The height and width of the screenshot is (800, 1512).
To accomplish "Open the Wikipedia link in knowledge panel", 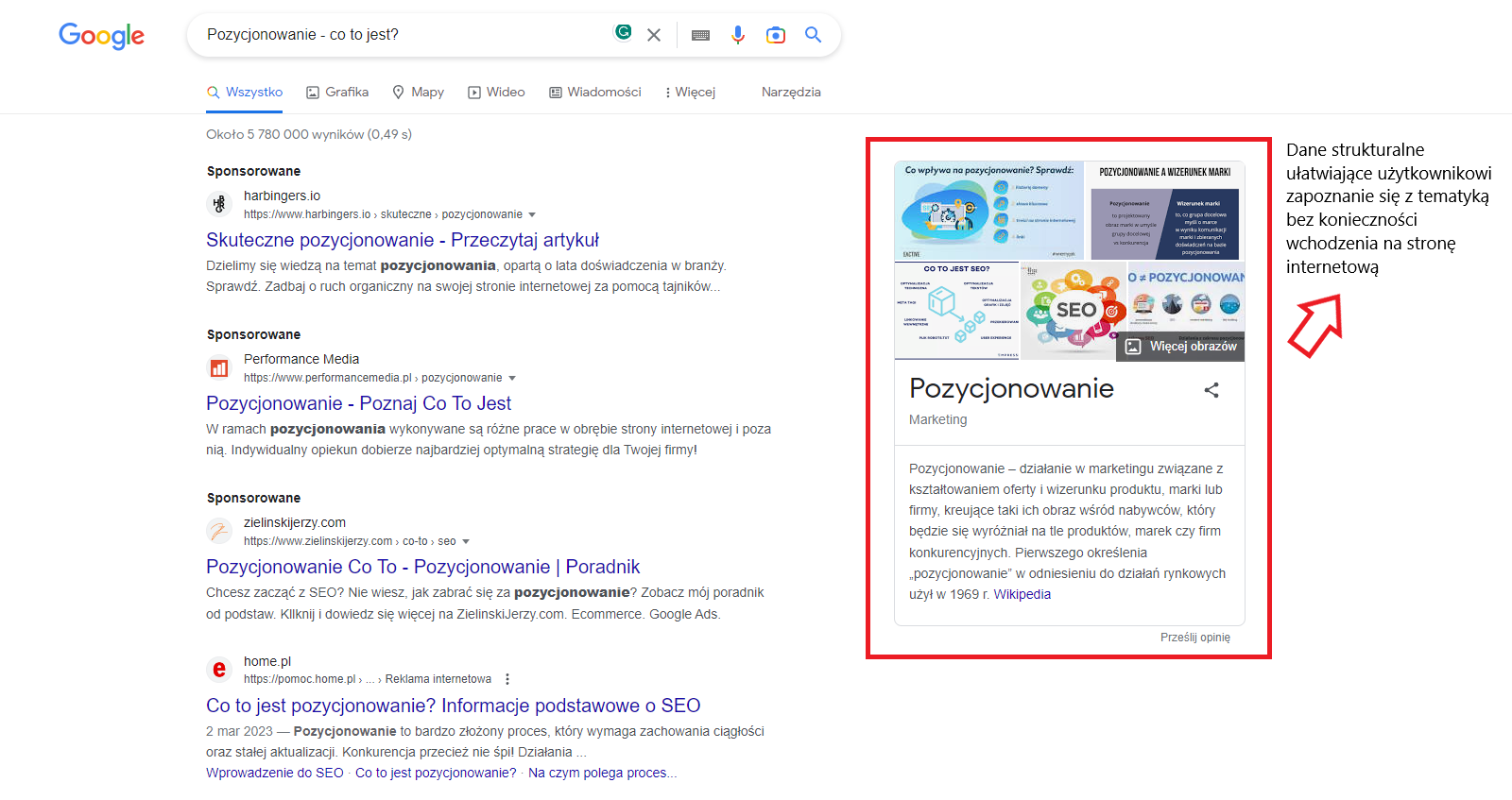I will pos(1022,594).
